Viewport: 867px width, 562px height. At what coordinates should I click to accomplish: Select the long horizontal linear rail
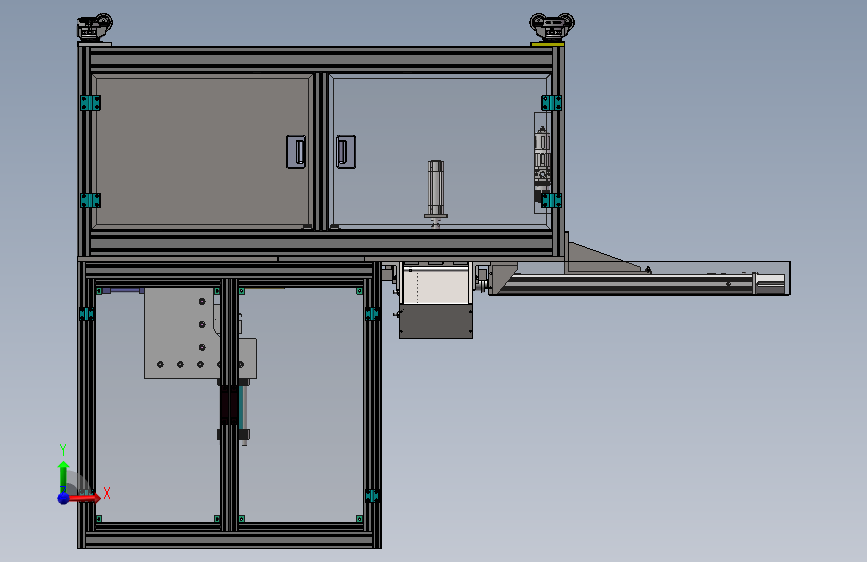pyautogui.click(x=639, y=284)
